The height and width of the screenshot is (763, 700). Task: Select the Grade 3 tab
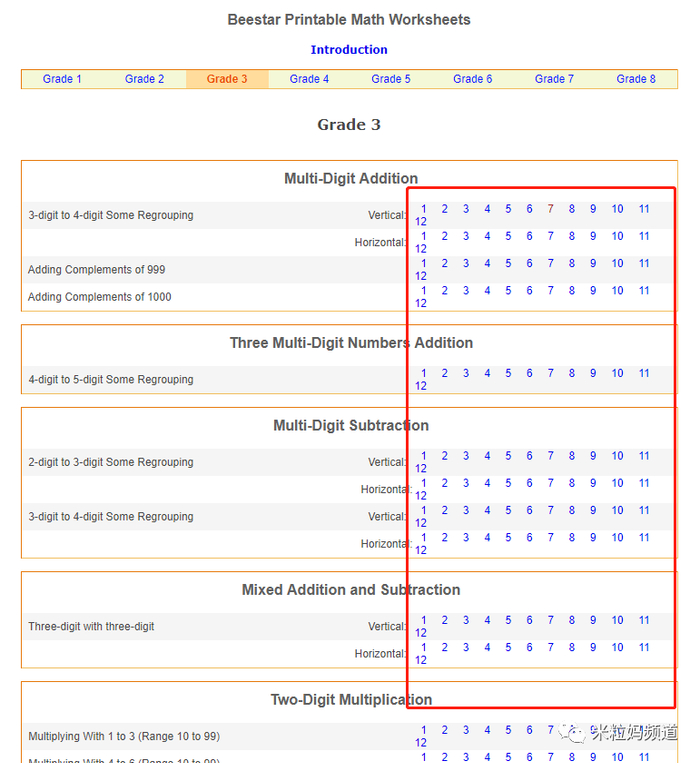coord(227,79)
